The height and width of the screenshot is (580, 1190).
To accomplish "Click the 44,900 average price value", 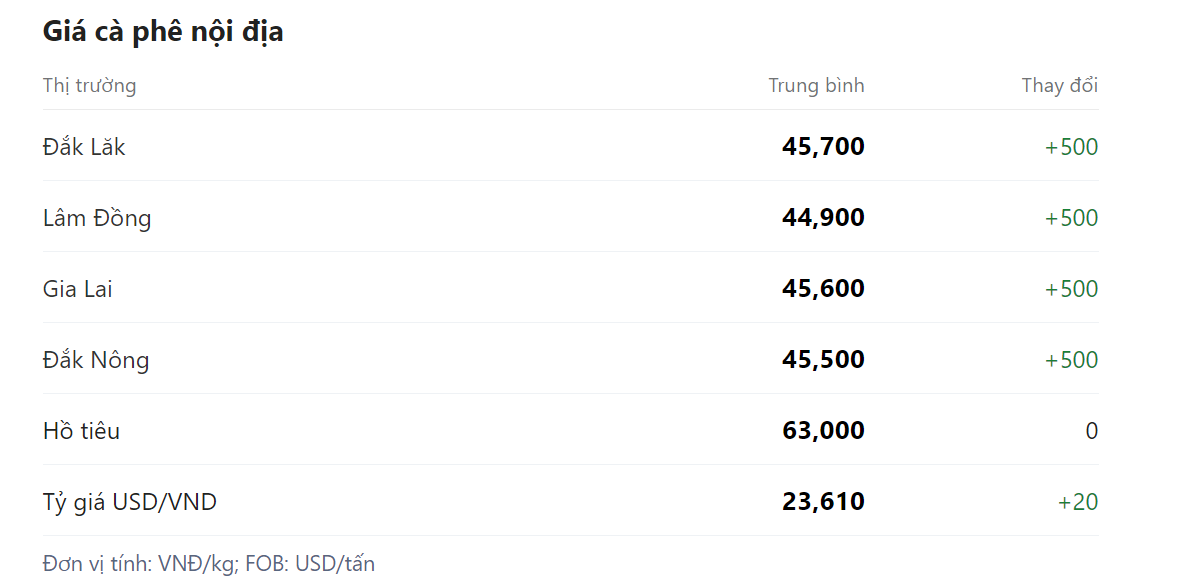I will point(823,218).
